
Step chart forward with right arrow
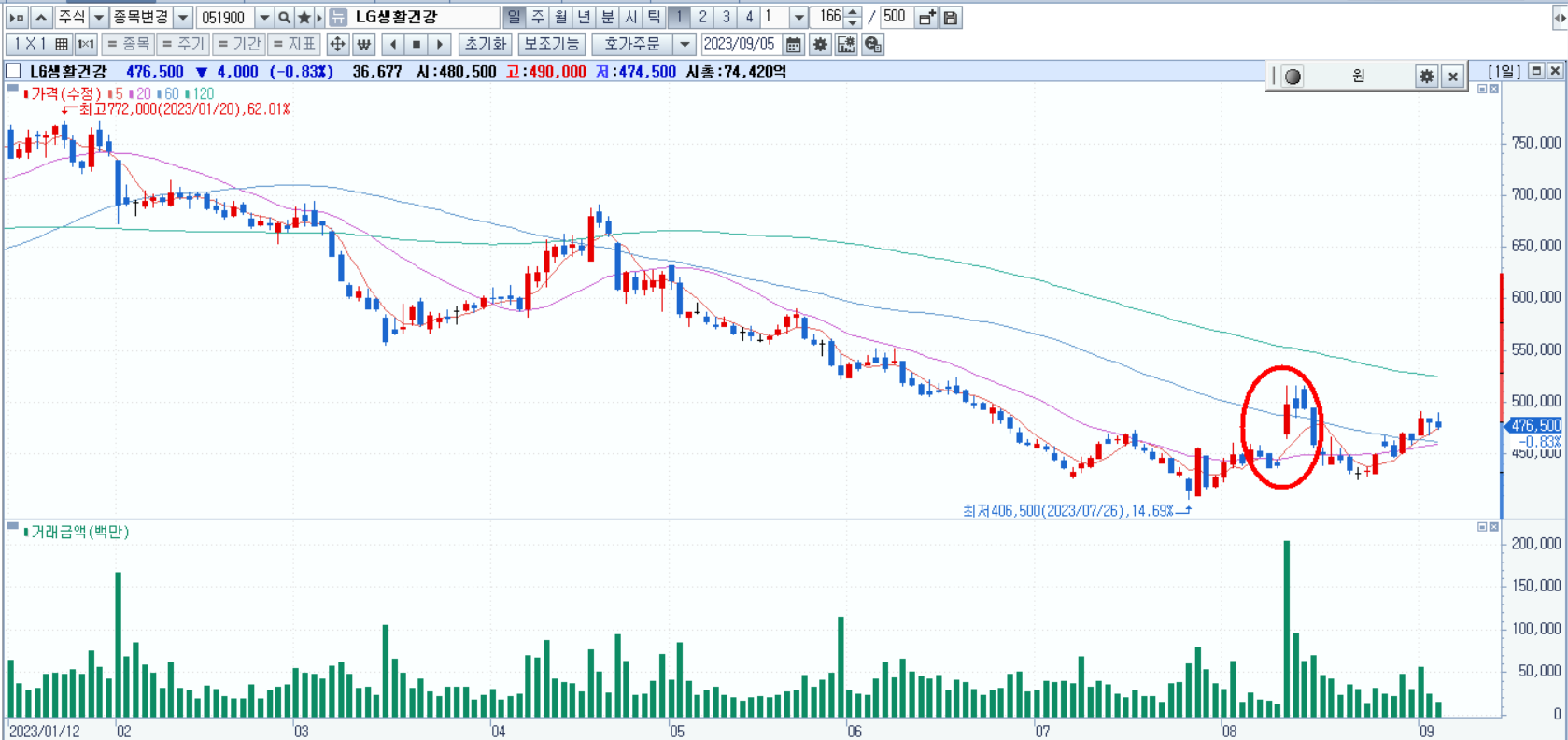440,44
